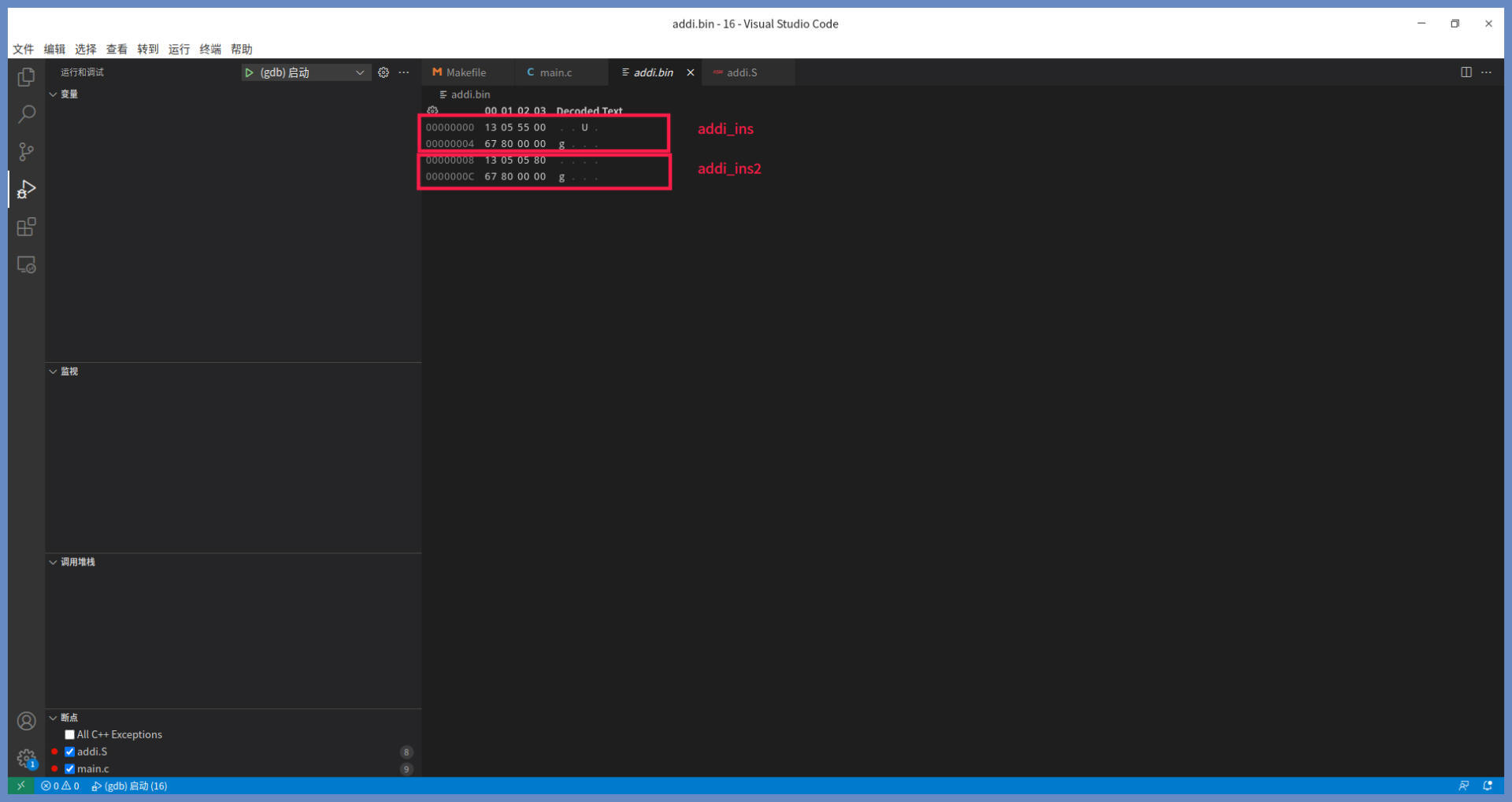Open Source Control view icon
The image size is (1512, 802).
point(26,152)
